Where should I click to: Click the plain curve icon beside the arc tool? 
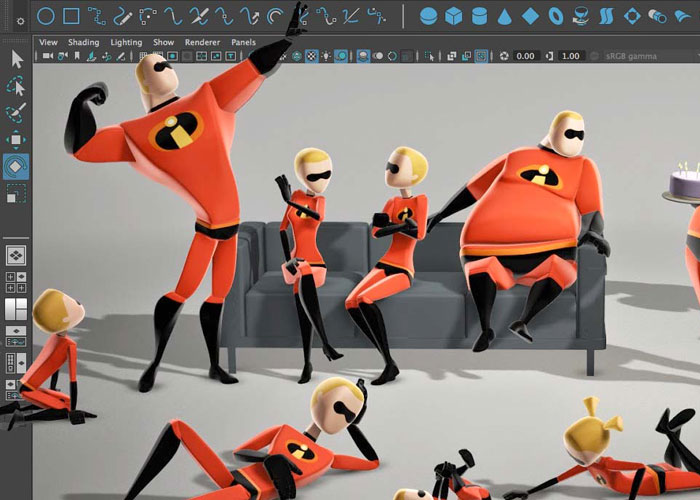pyautogui.click(x=173, y=16)
